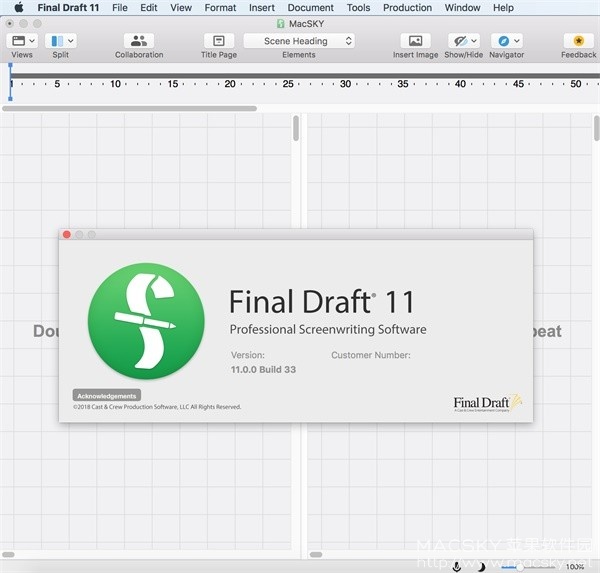Click the right panel vertical scrollbar
600x573 pixels.
(x=597, y=128)
